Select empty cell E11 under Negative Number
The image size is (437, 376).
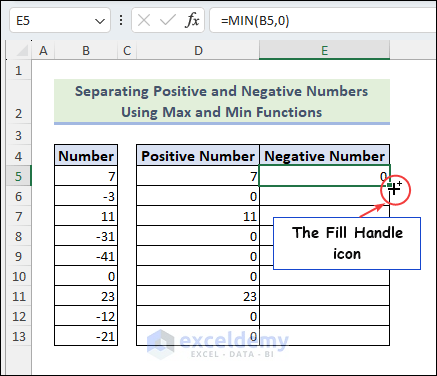pos(324,296)
